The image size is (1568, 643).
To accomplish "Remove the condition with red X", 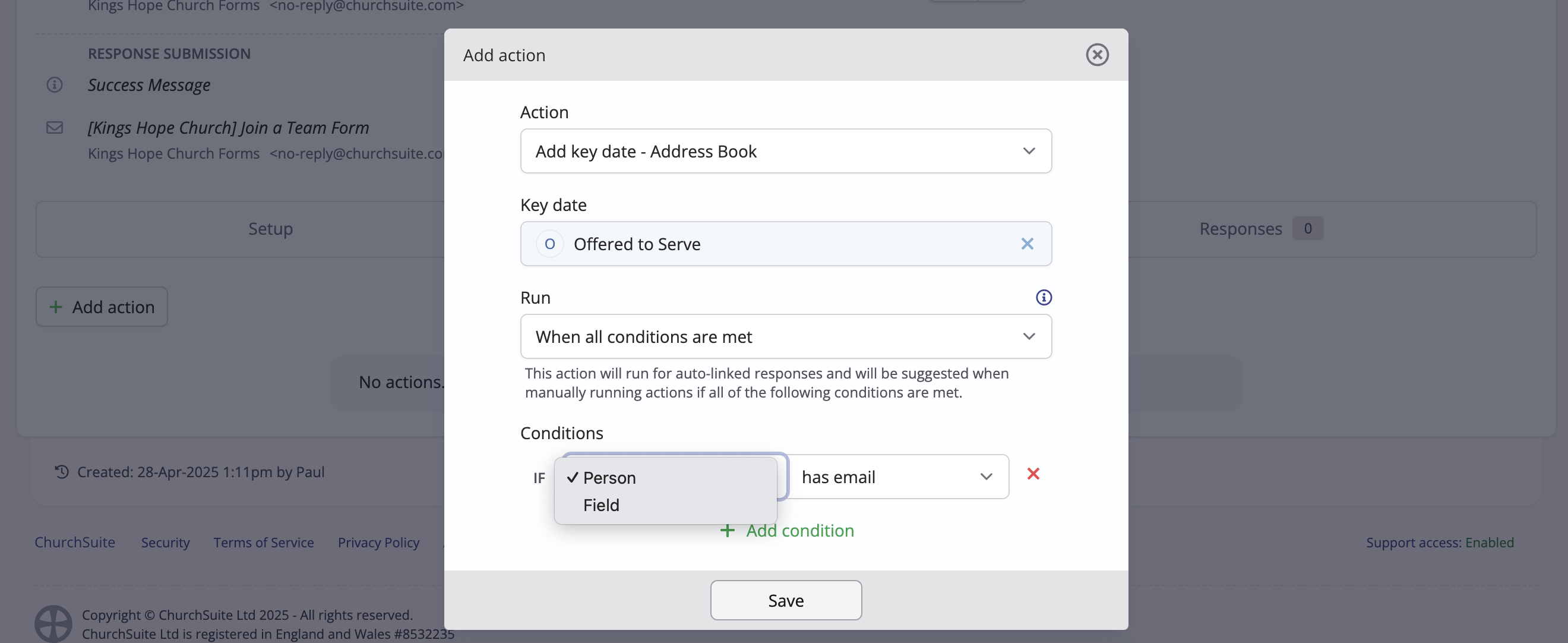I will pyautogui.click(x=1033, y=474).
